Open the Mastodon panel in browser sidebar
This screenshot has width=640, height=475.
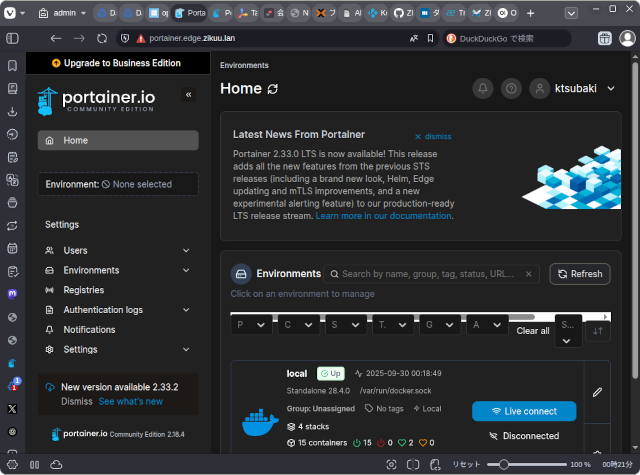tap(12, 295)
